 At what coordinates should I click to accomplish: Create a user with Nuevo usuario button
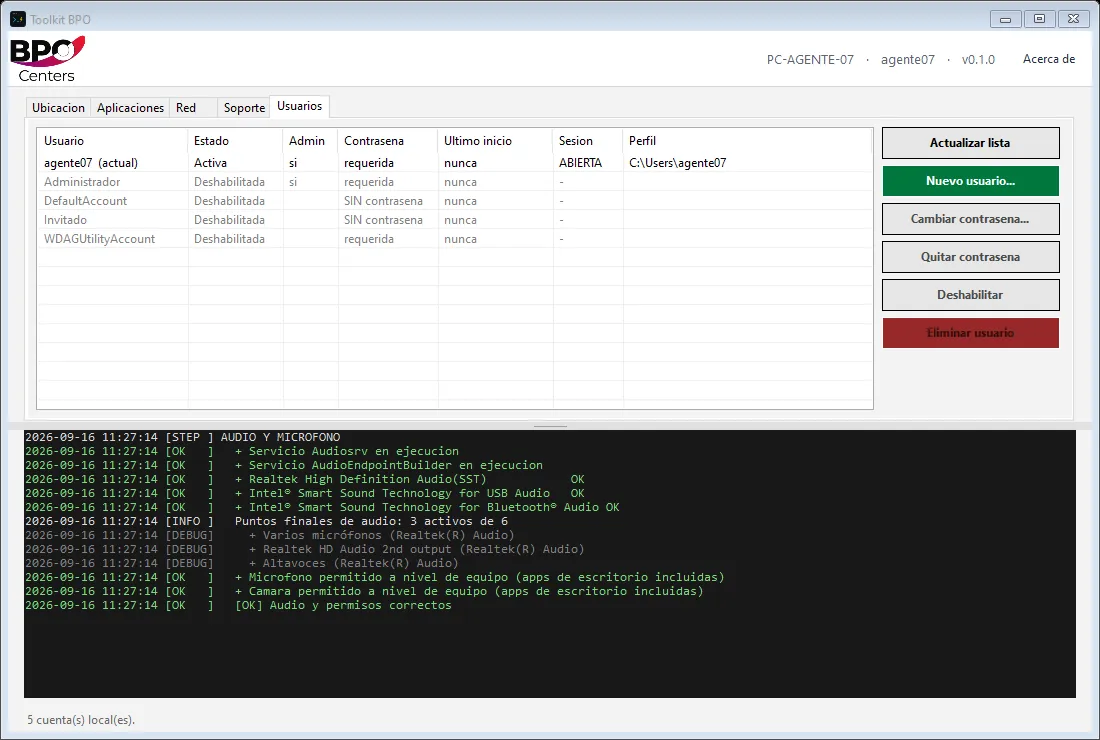click(970, 181)
